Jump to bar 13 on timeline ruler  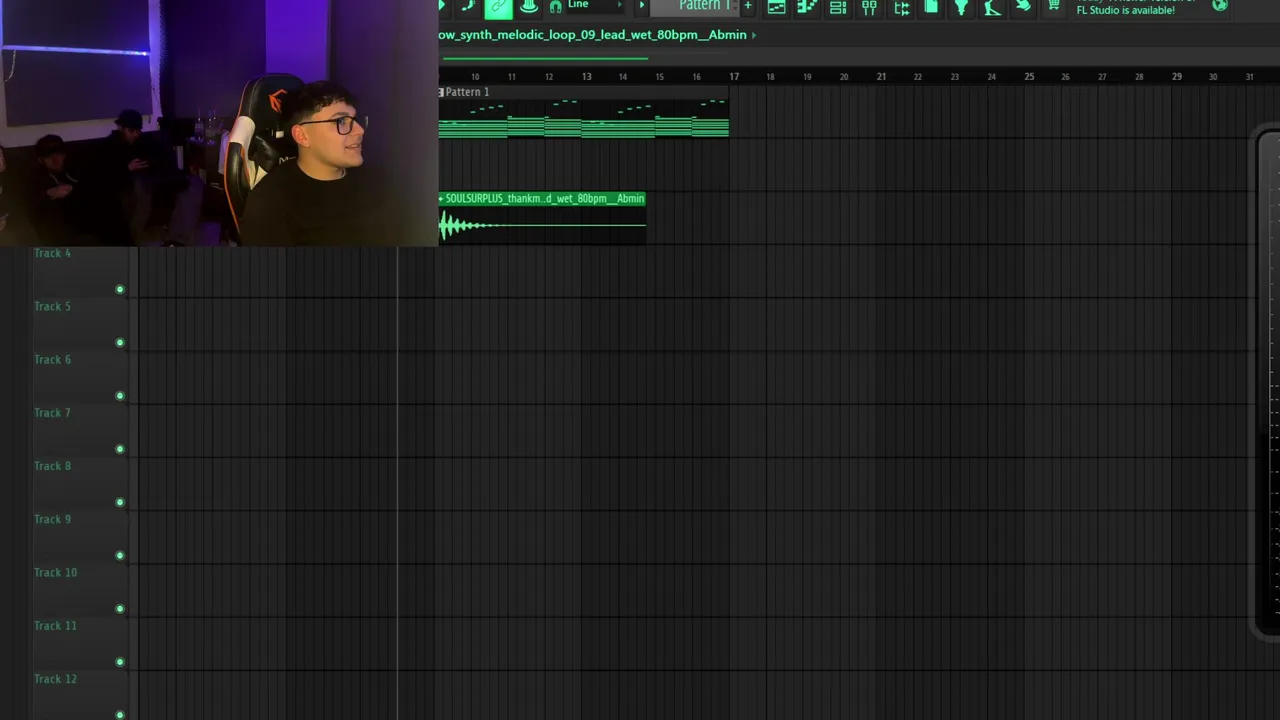pyautogui.click(x=586, y=76)
